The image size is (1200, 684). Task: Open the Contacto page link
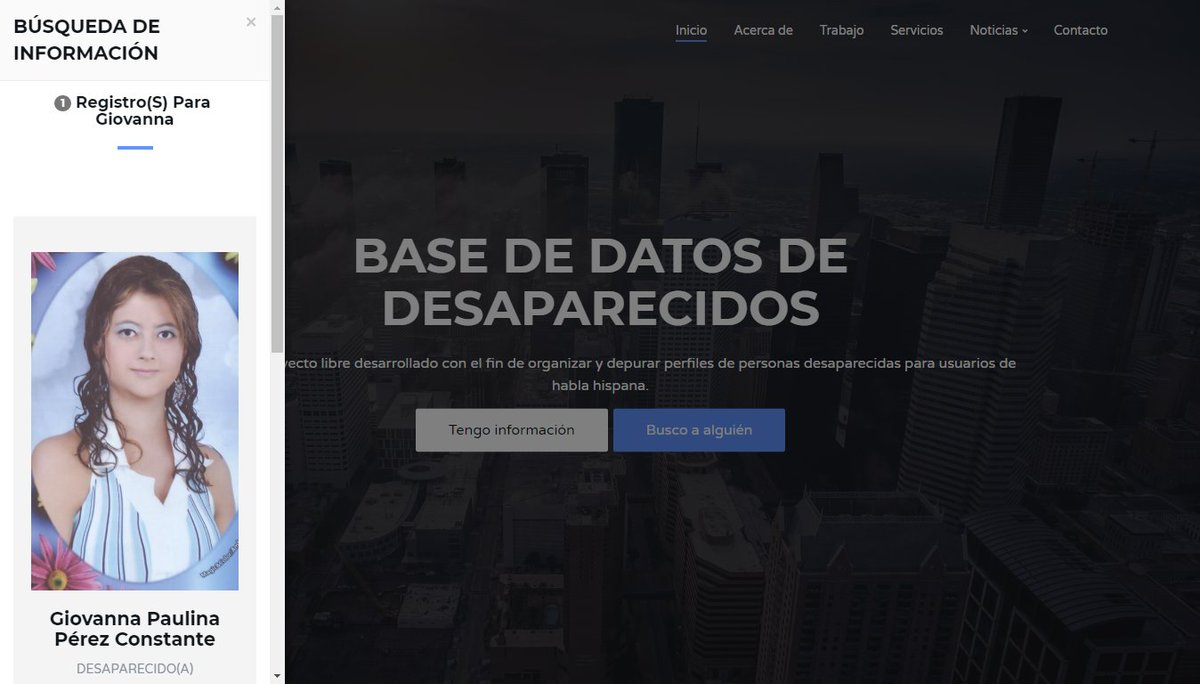[1080, 30]
